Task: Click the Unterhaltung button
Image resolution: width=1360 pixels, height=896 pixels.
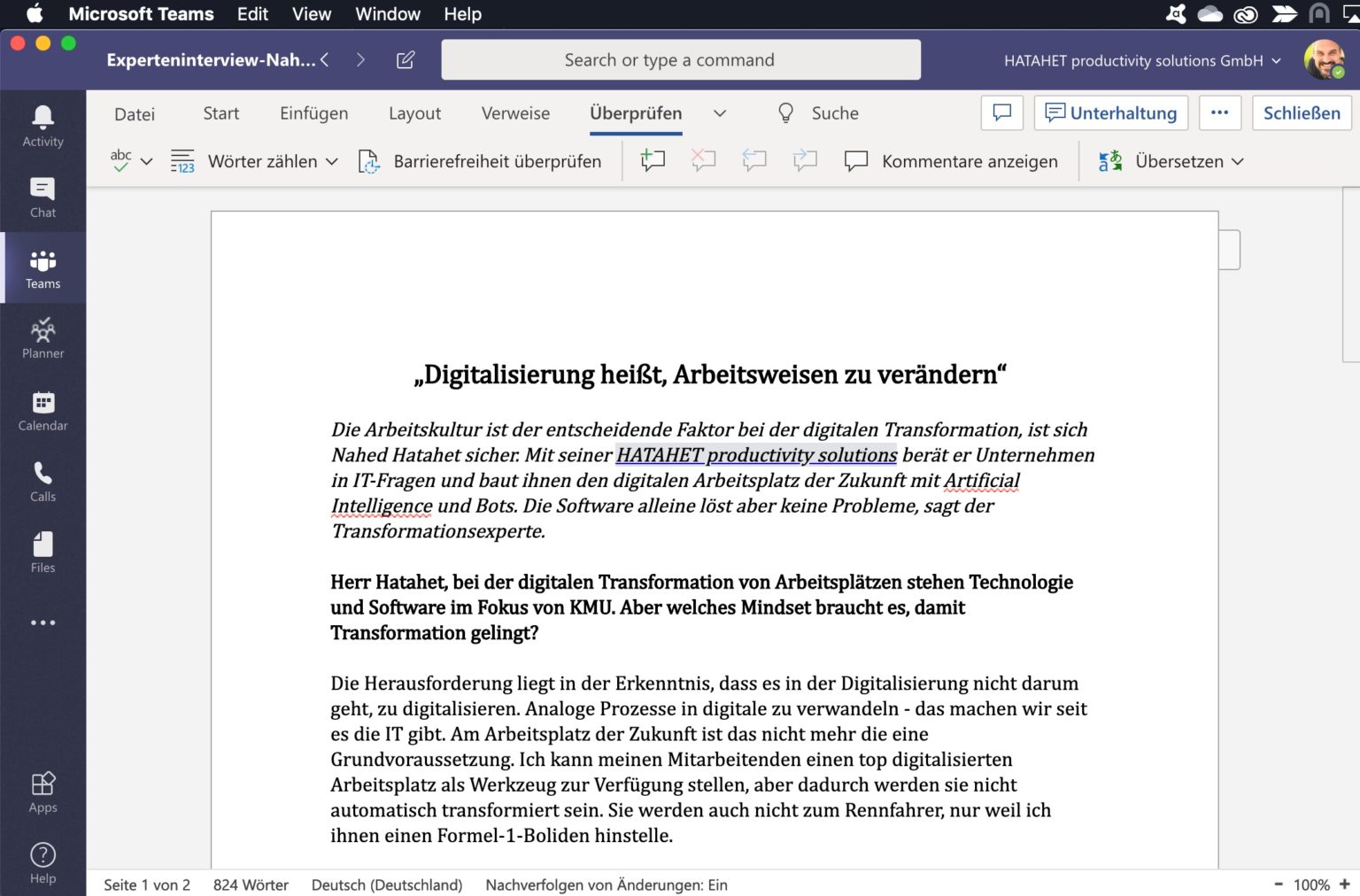Action: pyautogui.click(x=1111, y=112)
